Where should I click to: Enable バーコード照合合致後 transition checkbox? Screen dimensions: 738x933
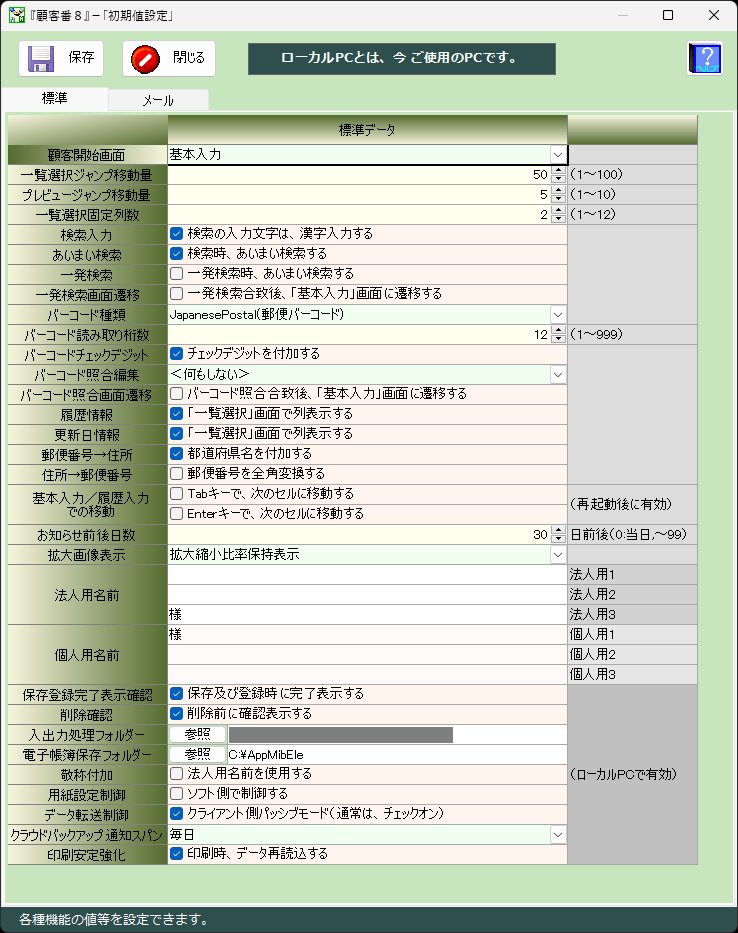pyautogui.click(x=176, y=394)
